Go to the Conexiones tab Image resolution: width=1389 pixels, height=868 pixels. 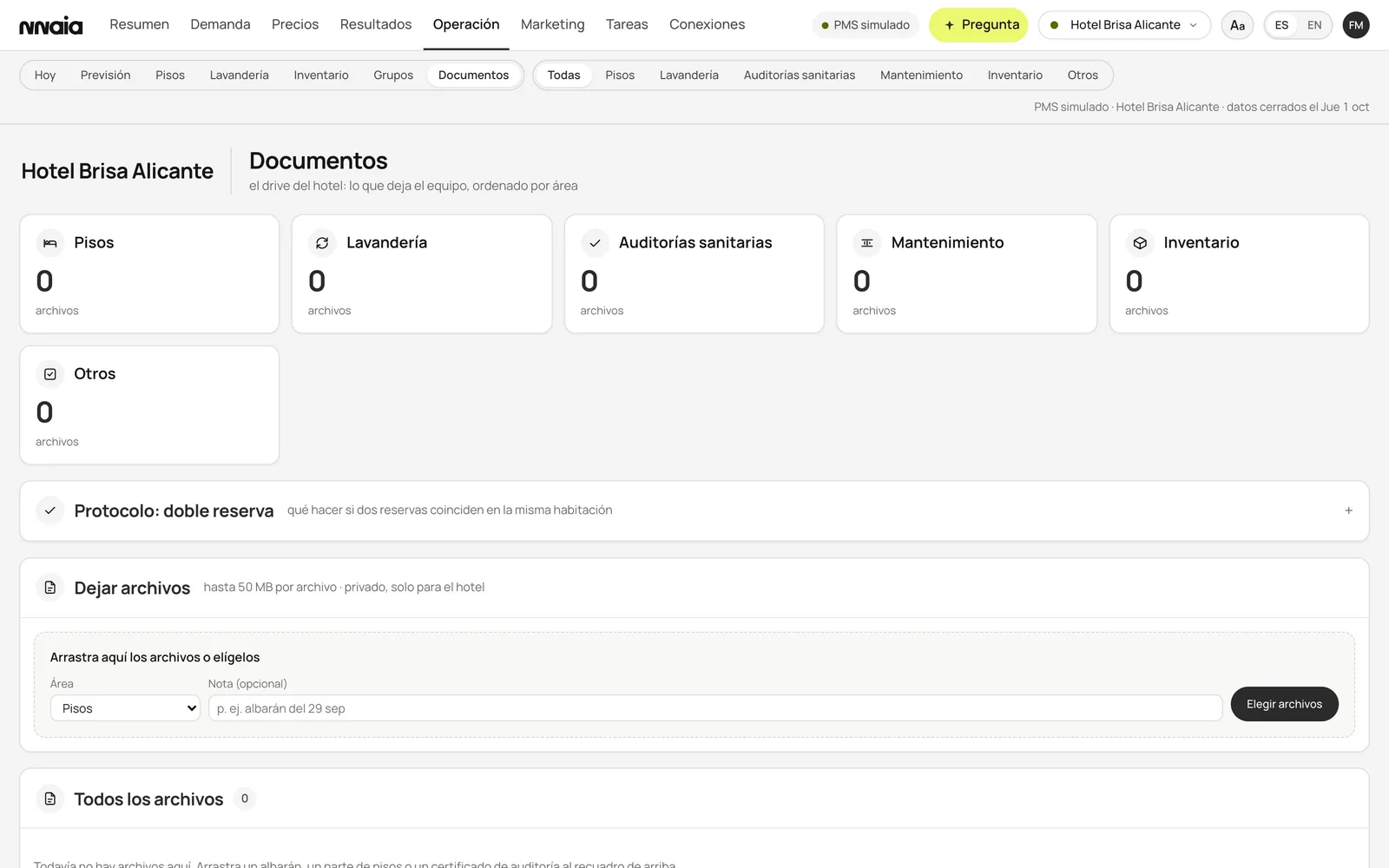[x=707, y=24]
